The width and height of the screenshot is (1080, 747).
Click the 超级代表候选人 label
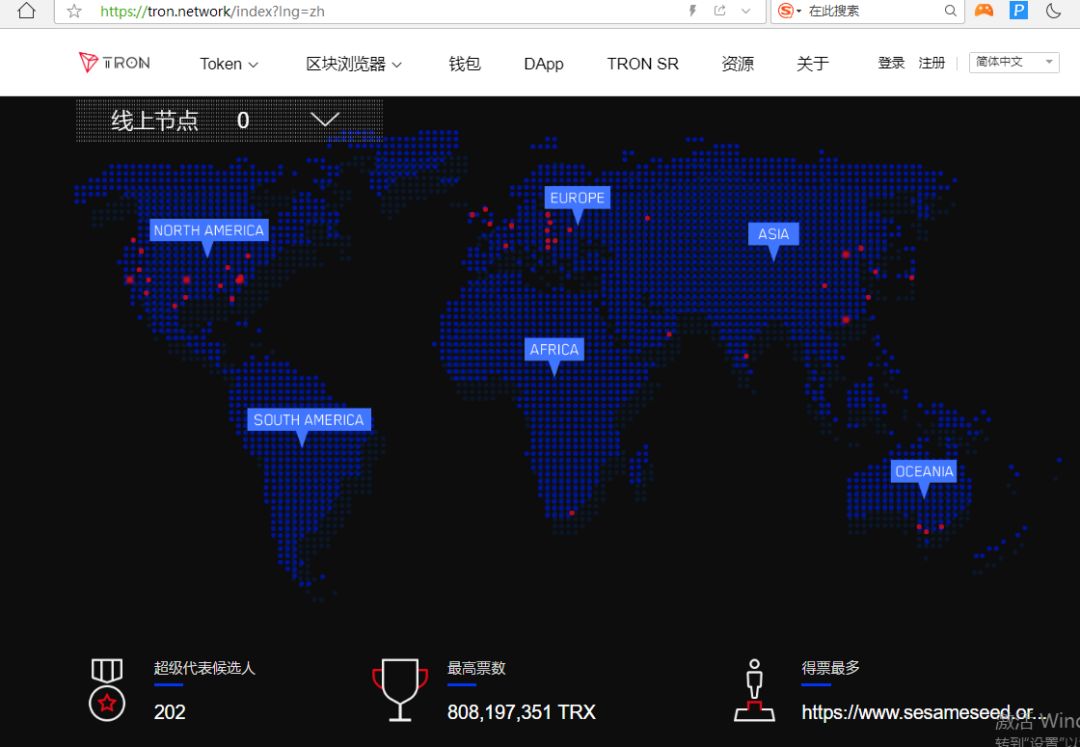(x=205, y=668)
